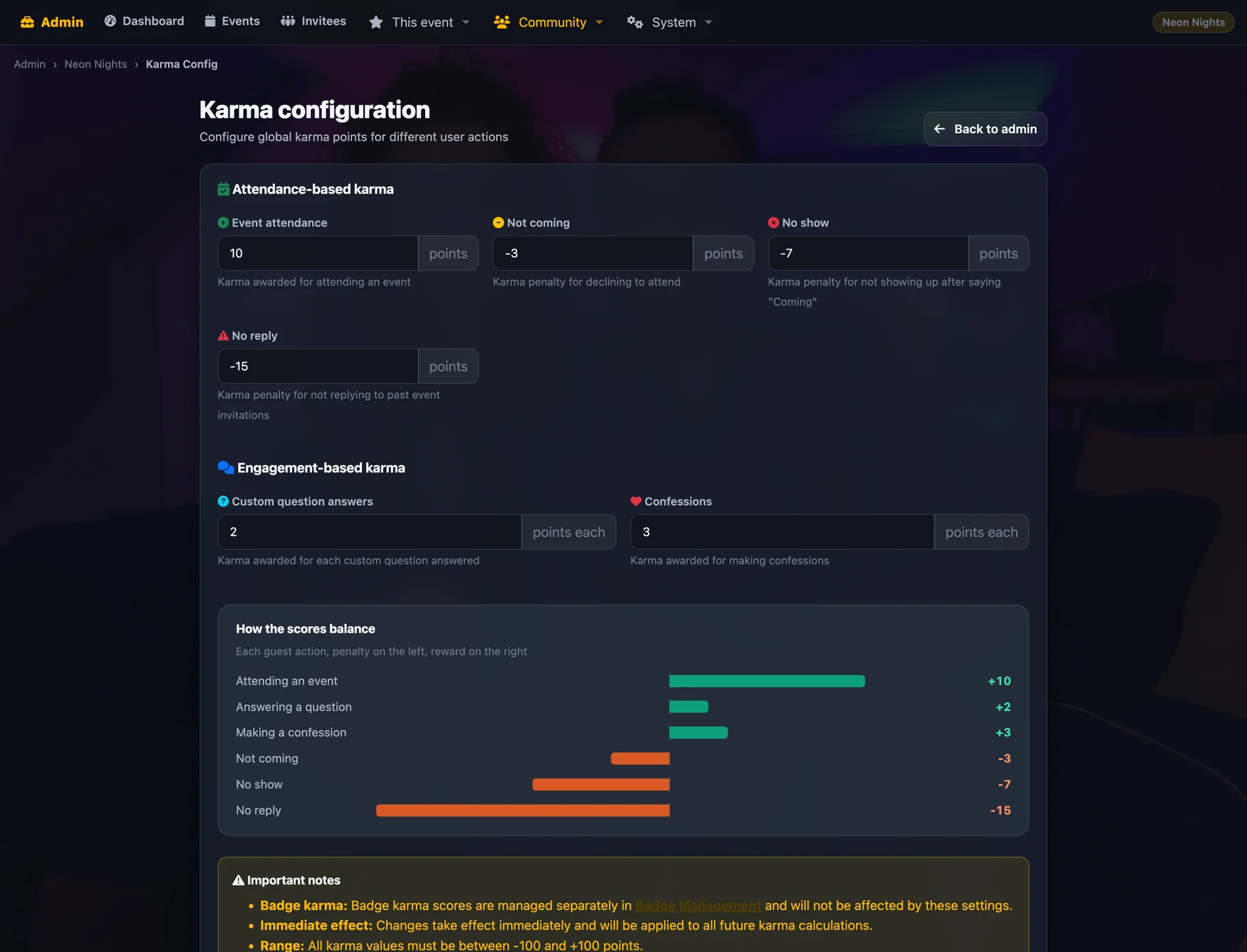The width and height of the screenshot is (1247, 952).
Task: Expand the This event dropdown caret
Action: tap(465, 23)
